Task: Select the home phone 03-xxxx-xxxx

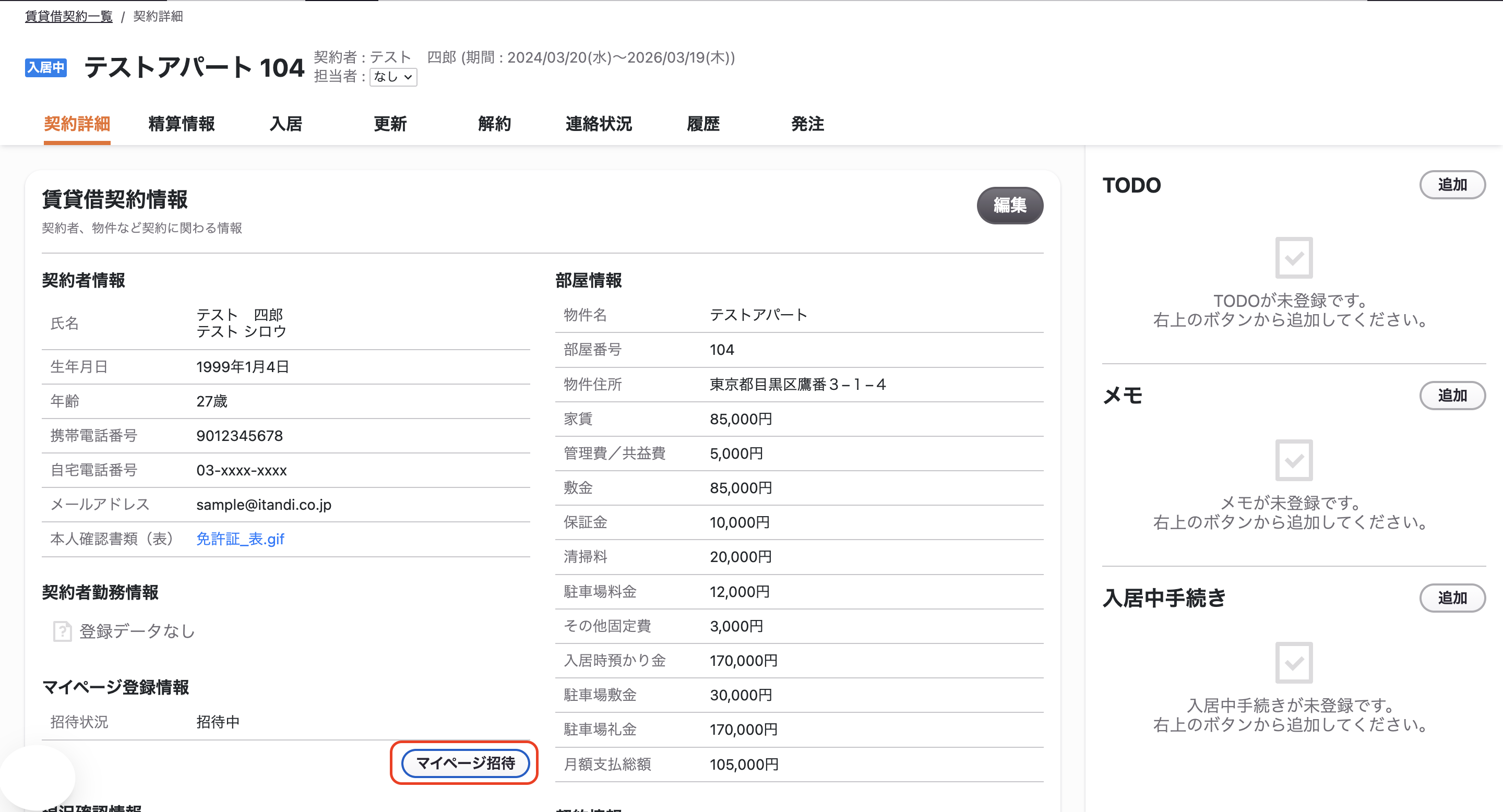Action: tap(242, 470)
